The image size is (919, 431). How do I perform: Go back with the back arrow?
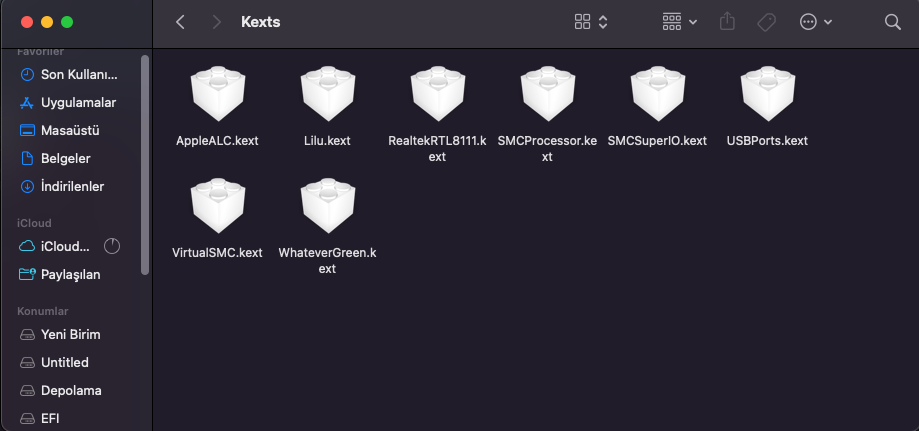(180, 22)
